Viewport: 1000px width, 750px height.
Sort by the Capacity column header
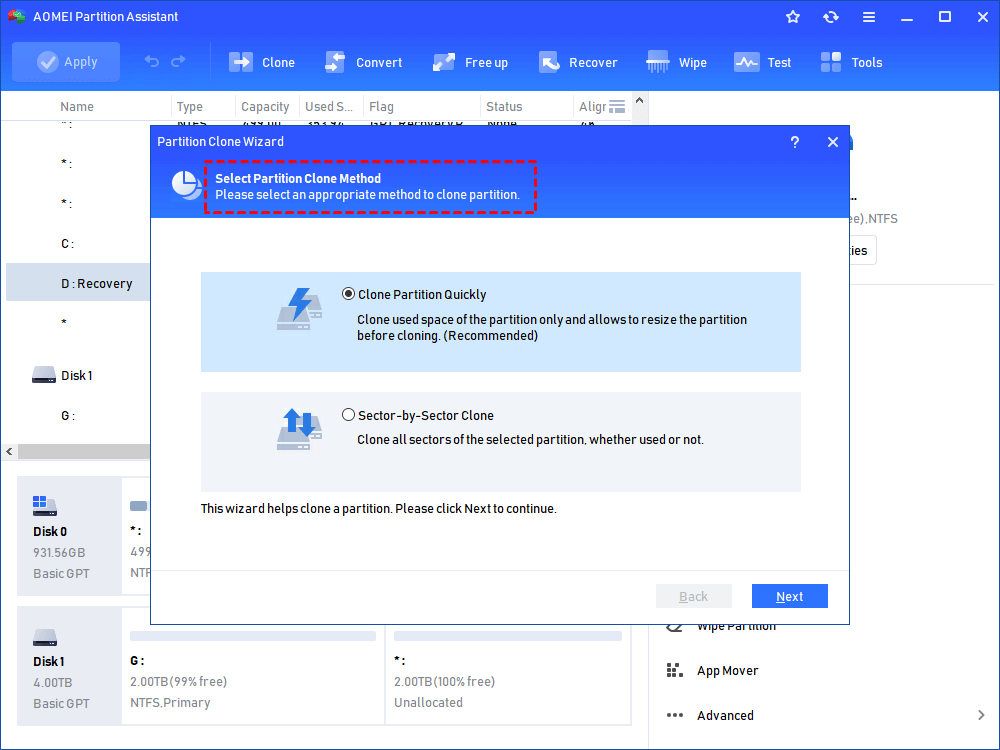tap(265, 107)
